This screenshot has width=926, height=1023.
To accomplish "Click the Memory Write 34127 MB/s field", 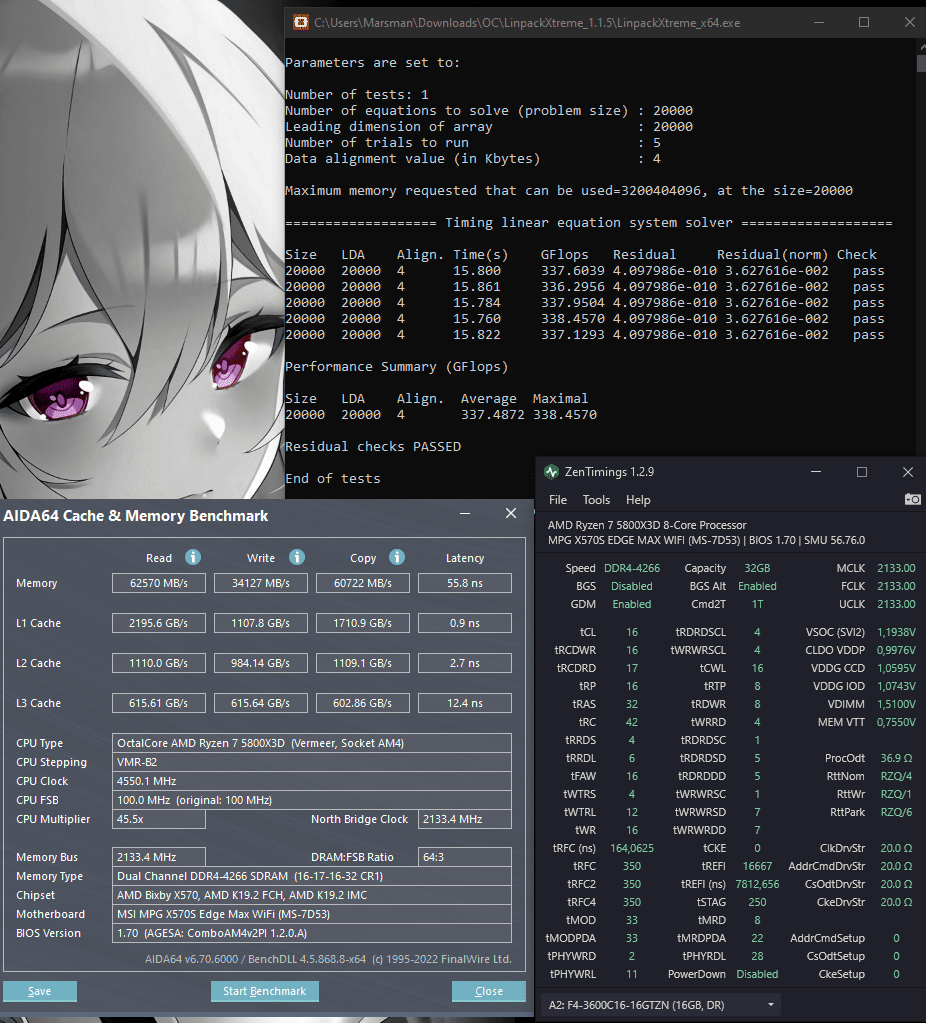I will tap(260, 583).
